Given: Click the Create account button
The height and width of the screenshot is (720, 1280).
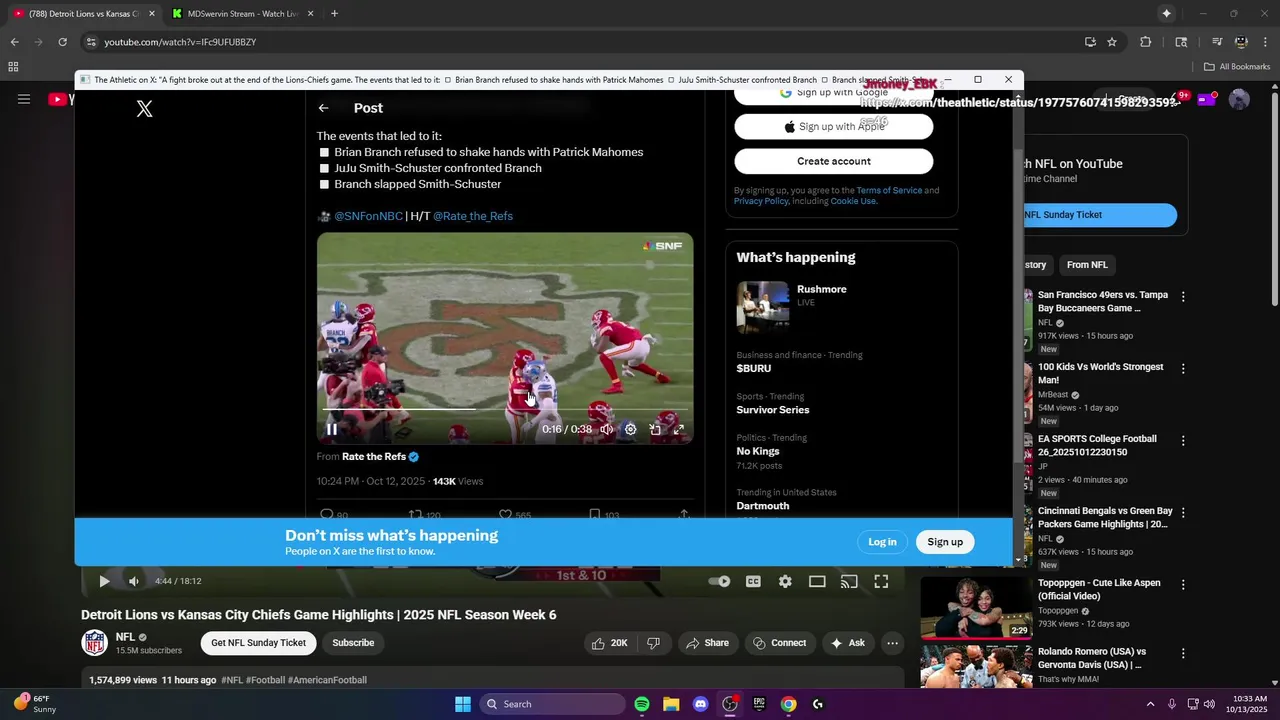Looking at the screenshot, I should point(834,161).
